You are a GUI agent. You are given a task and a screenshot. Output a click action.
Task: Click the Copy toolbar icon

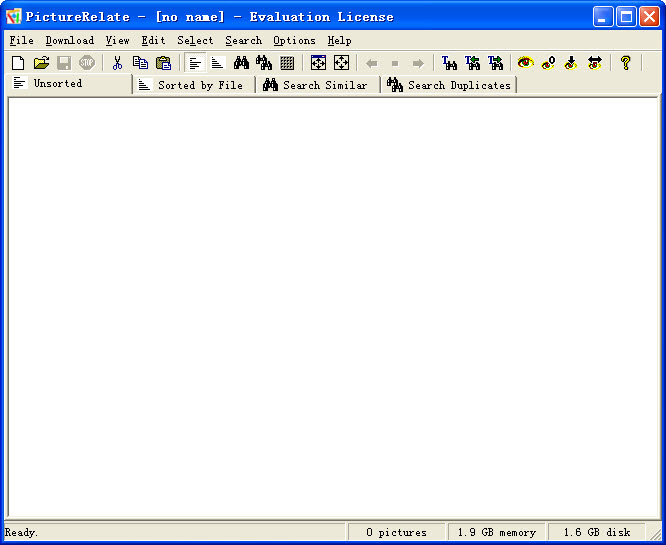pos(140,63)
